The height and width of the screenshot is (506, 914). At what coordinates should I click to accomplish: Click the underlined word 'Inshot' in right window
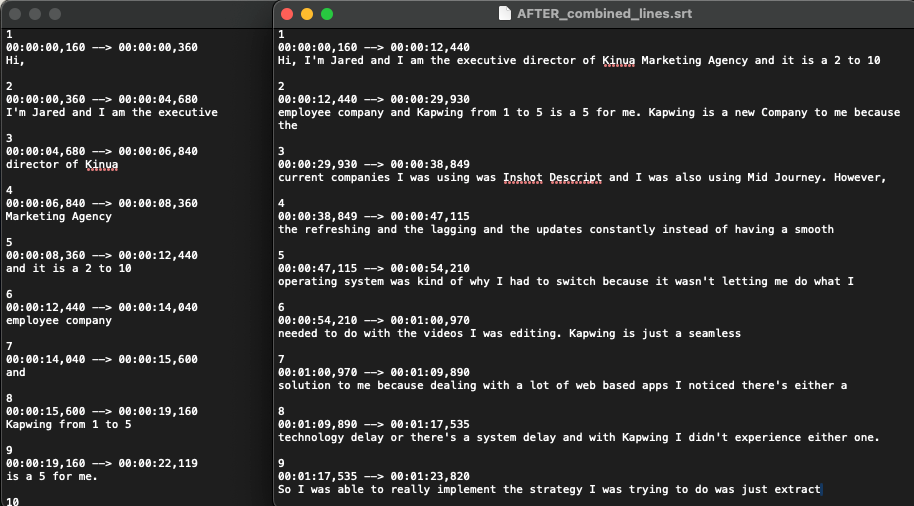(x=523, y=177)
